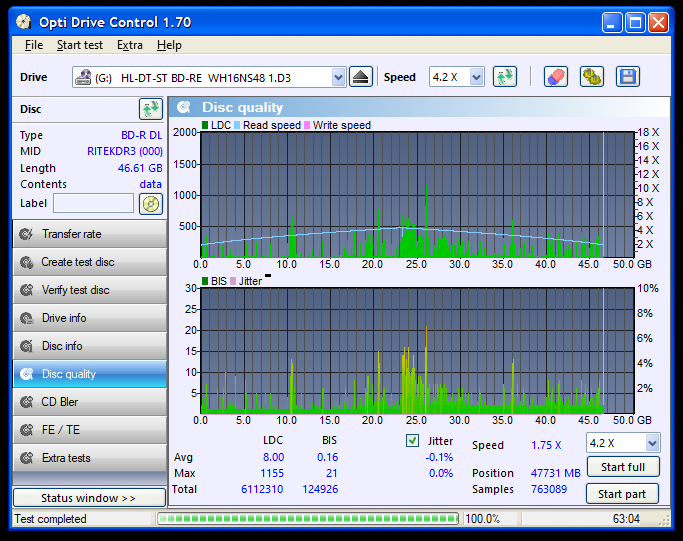Click the Transfer rate disc icon
Viewport: 683px width, 541px height.
pos(27,234)
